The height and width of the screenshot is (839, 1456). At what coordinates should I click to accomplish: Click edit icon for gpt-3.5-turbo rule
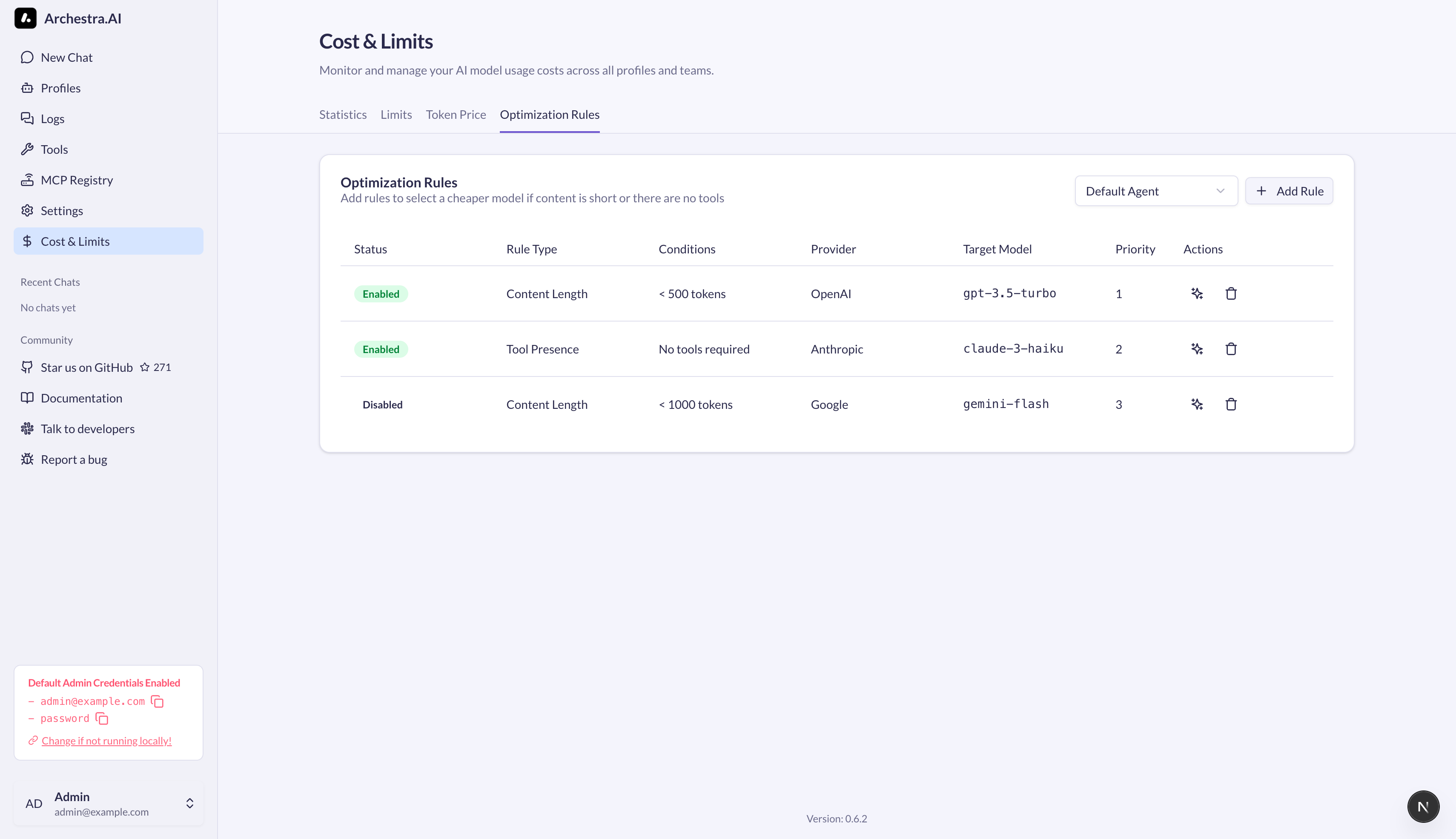point(1197,294)
